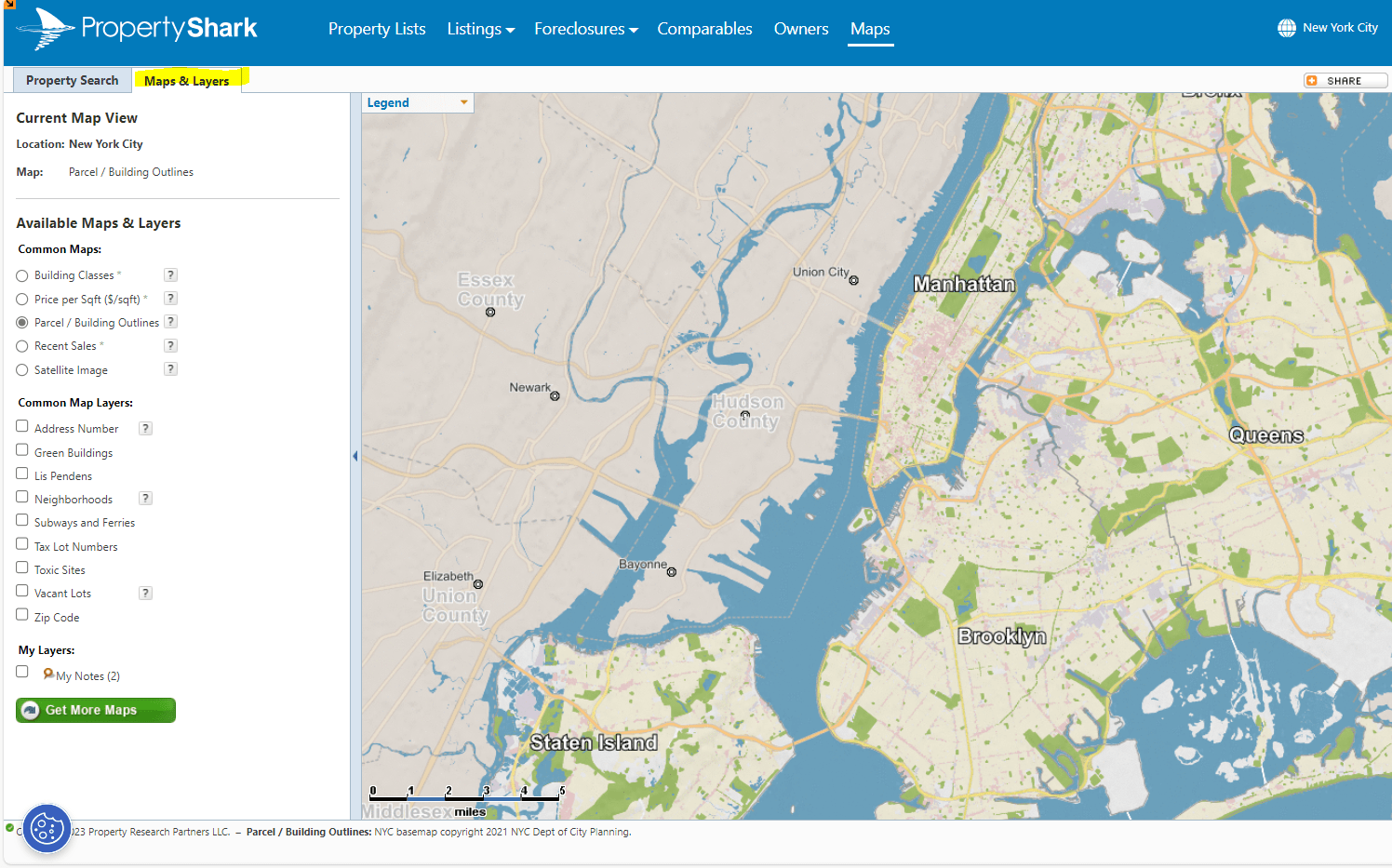Open help for Parcel / Building Outlines map
Image resolution: width=1392 pixels, height=868 pixels.
pyautogui.click(x=170, y=321)
